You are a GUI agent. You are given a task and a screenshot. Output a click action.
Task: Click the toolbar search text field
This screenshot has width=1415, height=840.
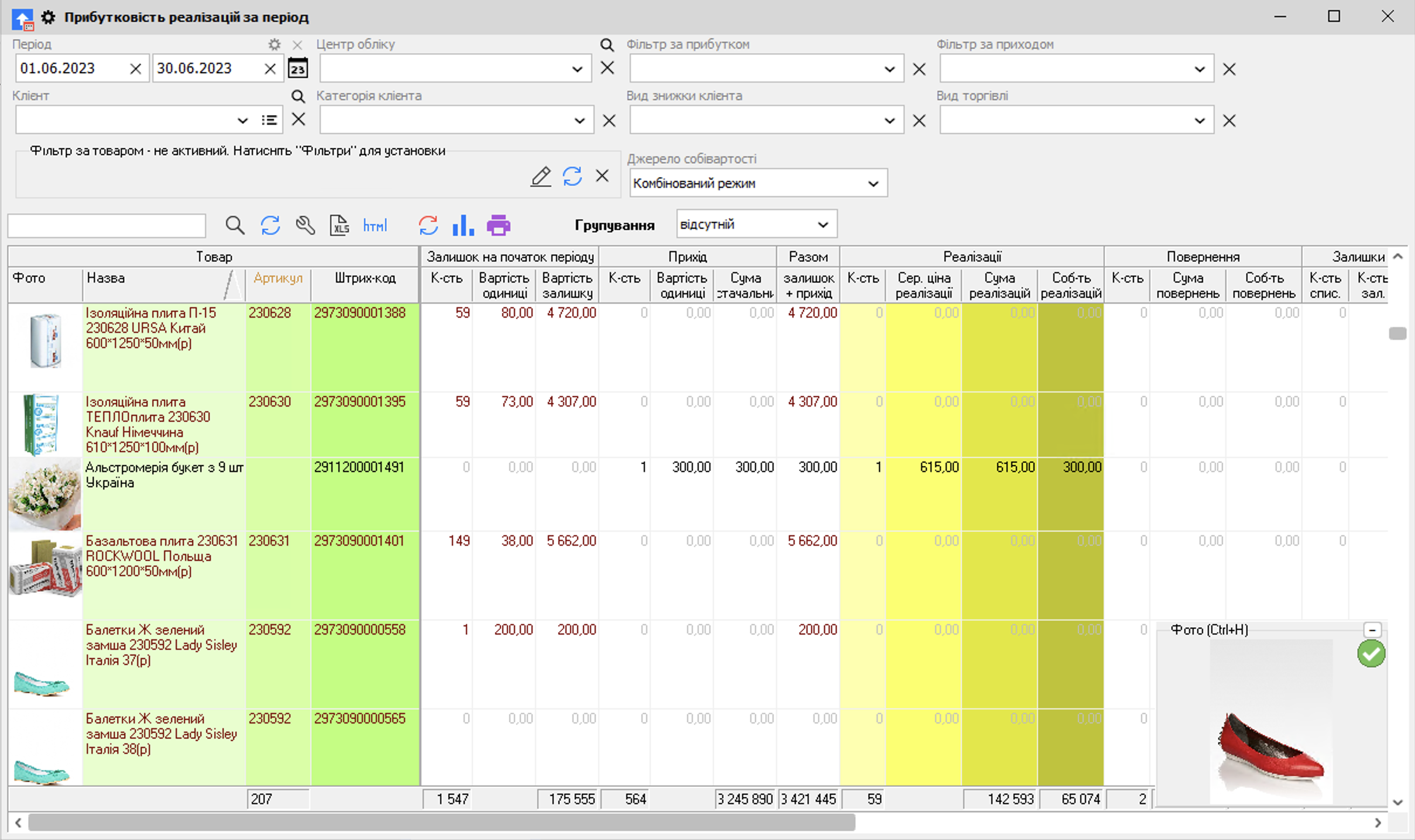[x=107, y=225]
